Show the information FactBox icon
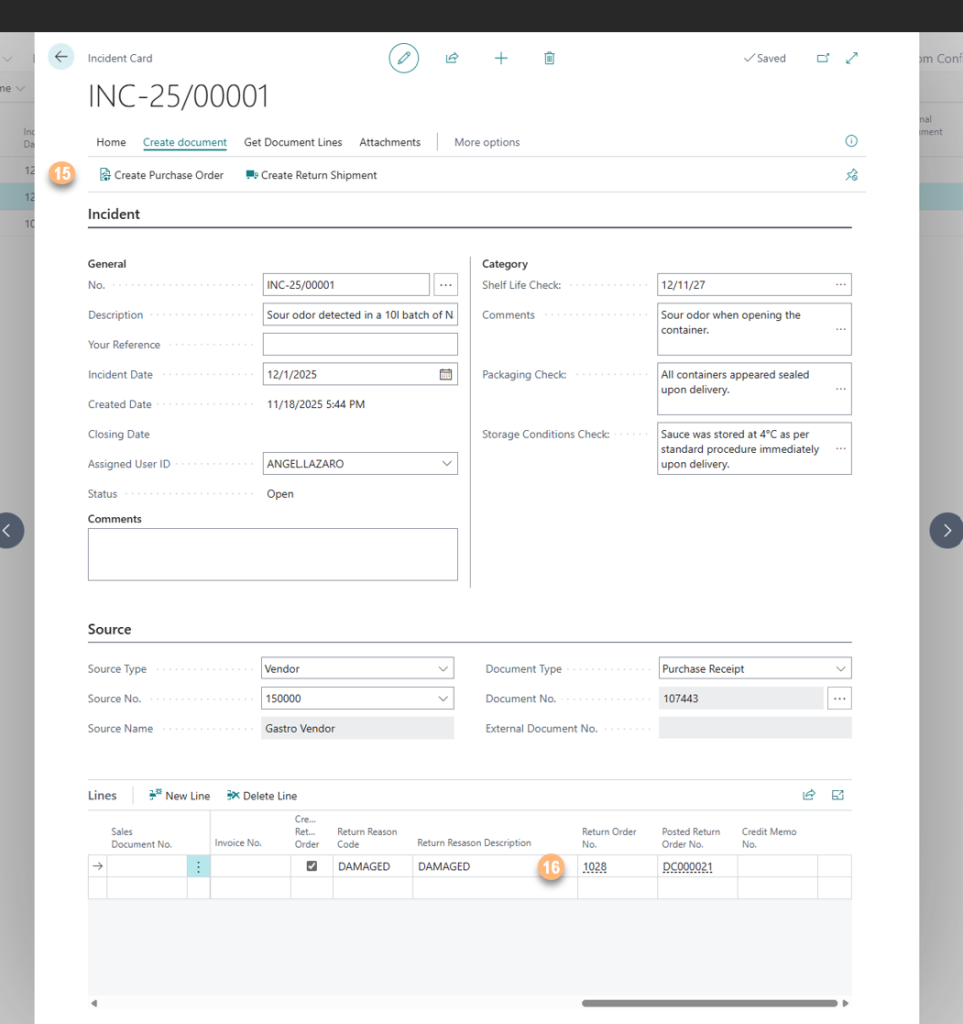 click(x=851, y=141)
